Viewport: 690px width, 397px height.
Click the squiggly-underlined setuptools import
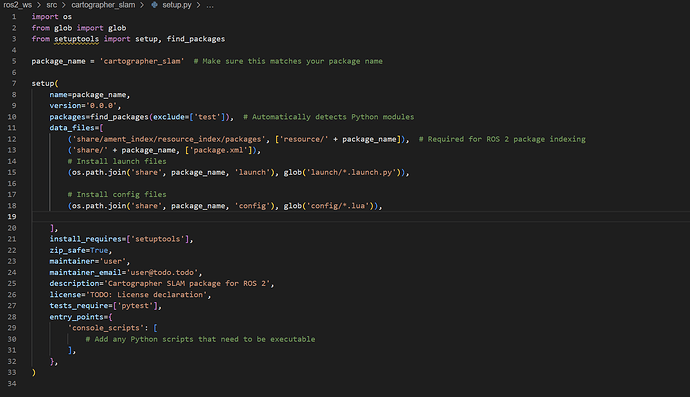(x=77, y=39)
